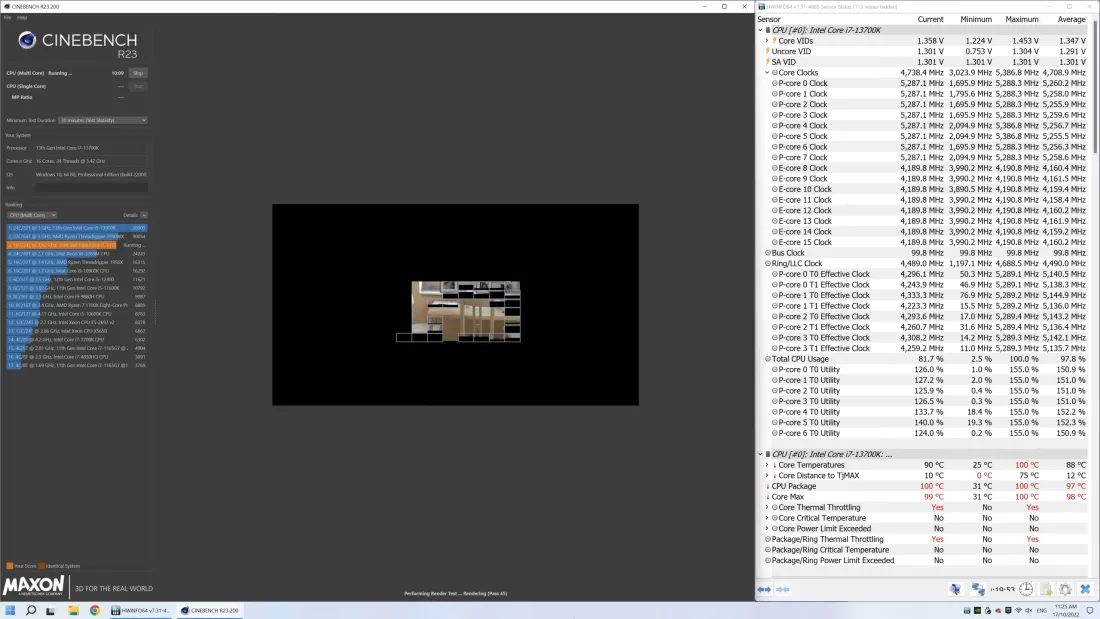The image size is (1100, 619).
Task: Expand the Core Temperatures row
Action: click(767, 465)
